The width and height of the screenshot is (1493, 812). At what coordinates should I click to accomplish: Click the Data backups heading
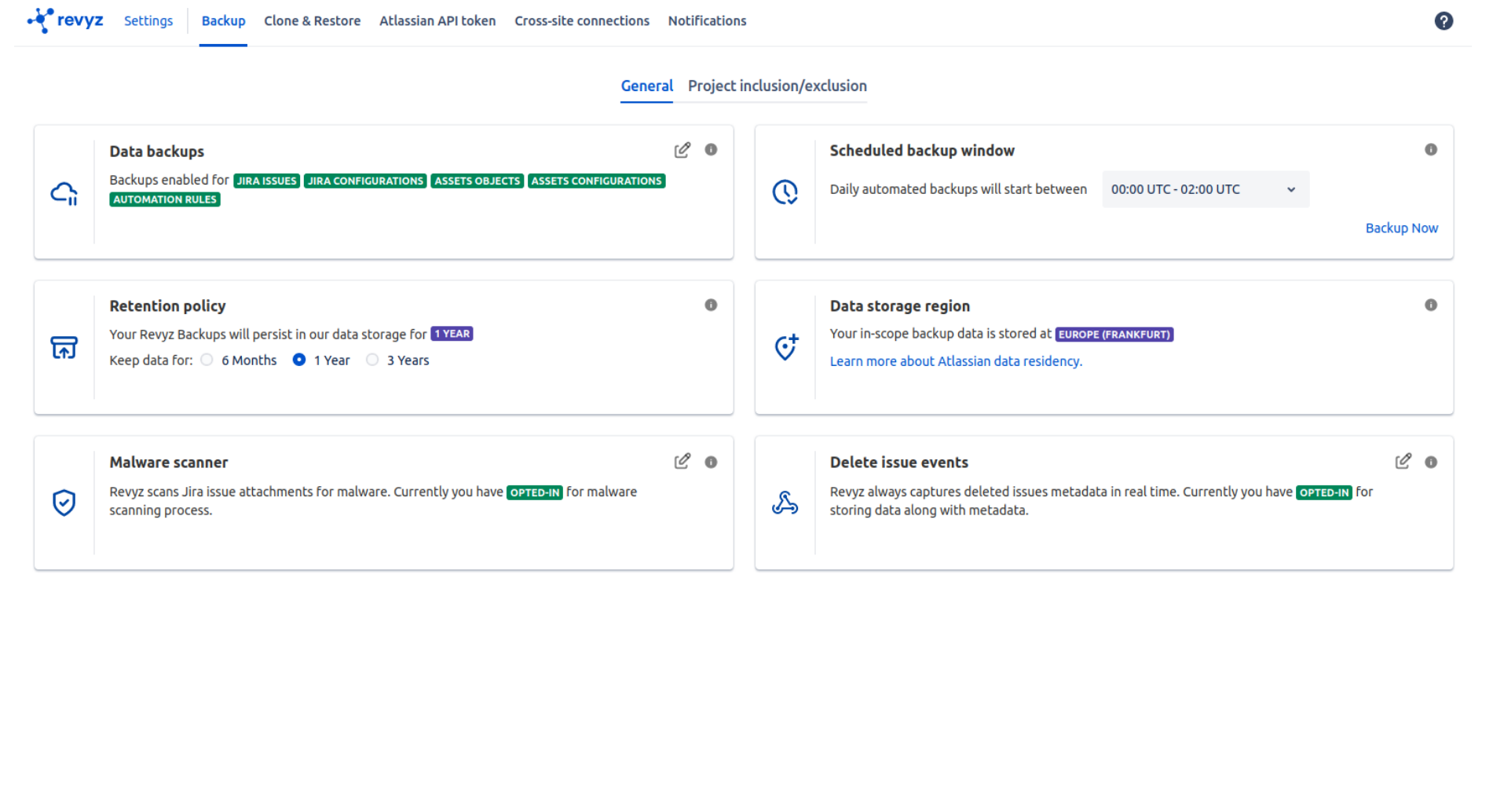156,152
